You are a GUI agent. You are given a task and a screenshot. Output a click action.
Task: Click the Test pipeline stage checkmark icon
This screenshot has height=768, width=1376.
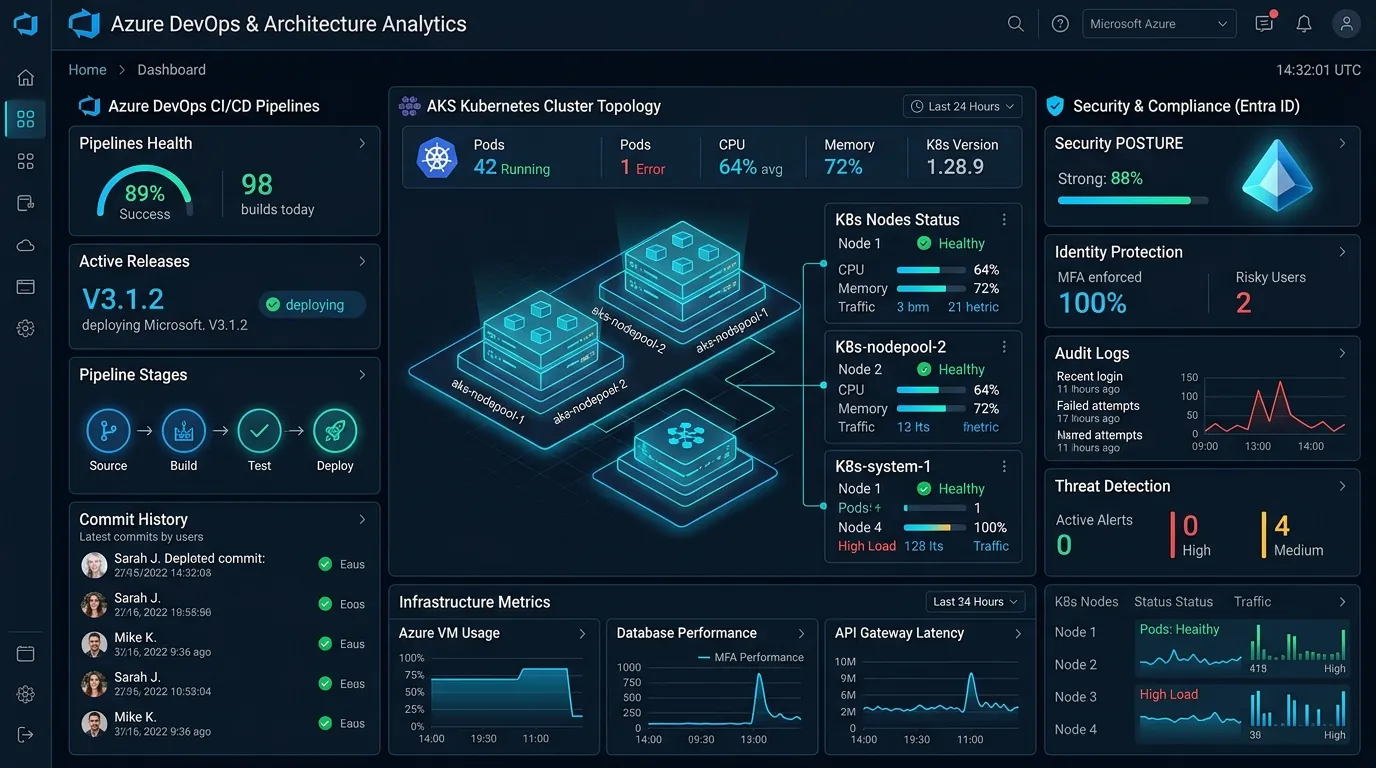point(259,431)
